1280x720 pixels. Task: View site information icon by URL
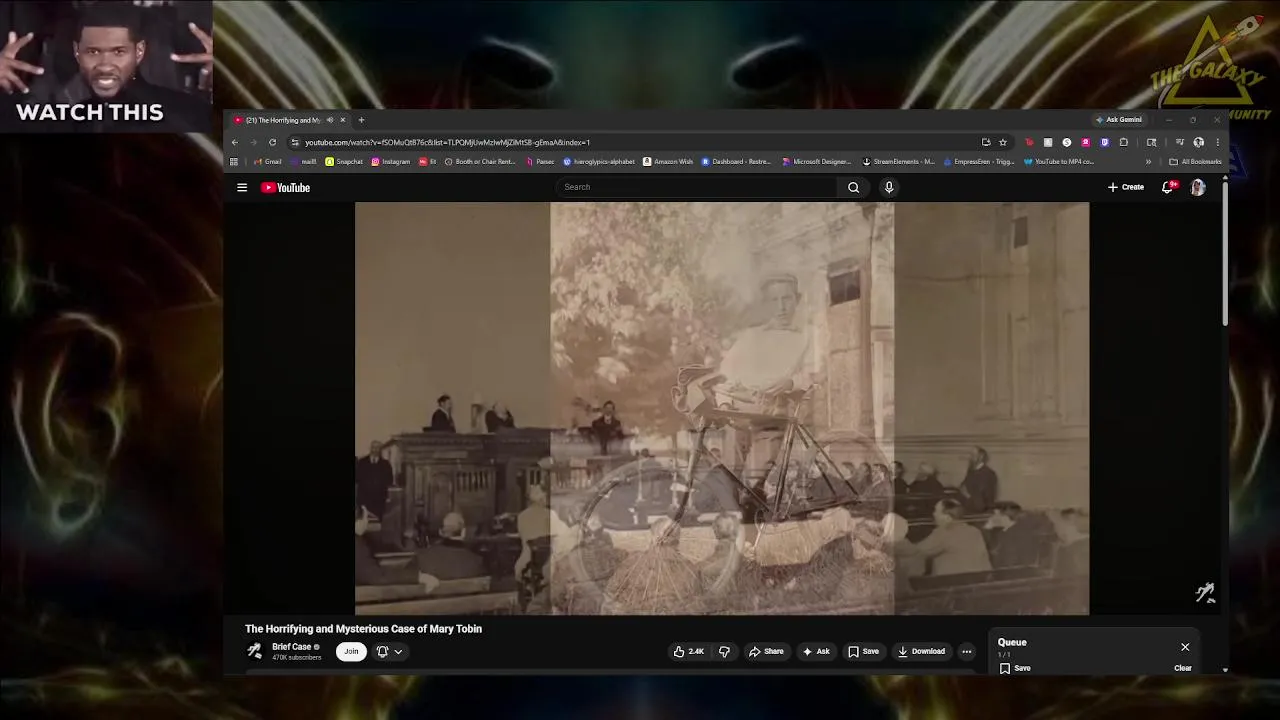pyautogui.click(x=295, y=142)
